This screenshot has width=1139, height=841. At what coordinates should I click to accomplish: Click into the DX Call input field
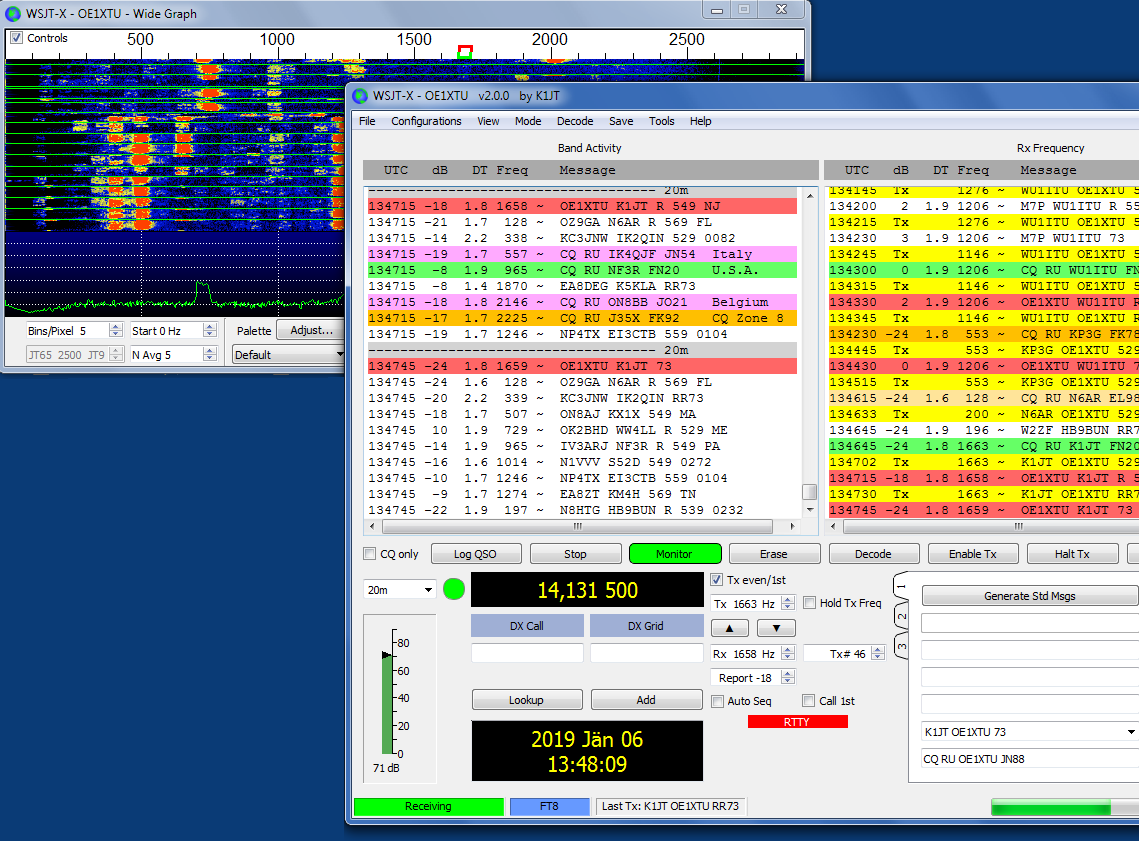click(527, 653)
